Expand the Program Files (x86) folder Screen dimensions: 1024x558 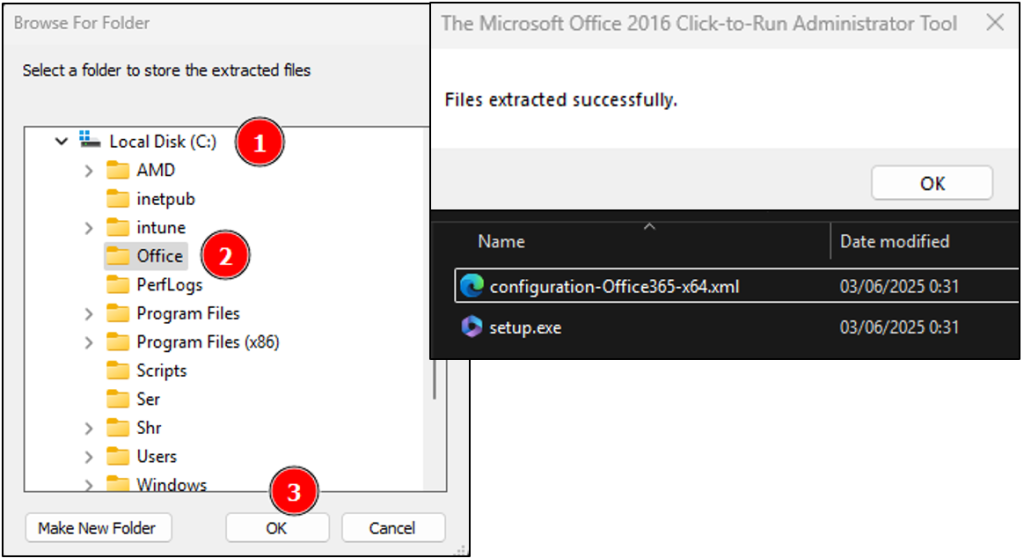pos(89,342)
